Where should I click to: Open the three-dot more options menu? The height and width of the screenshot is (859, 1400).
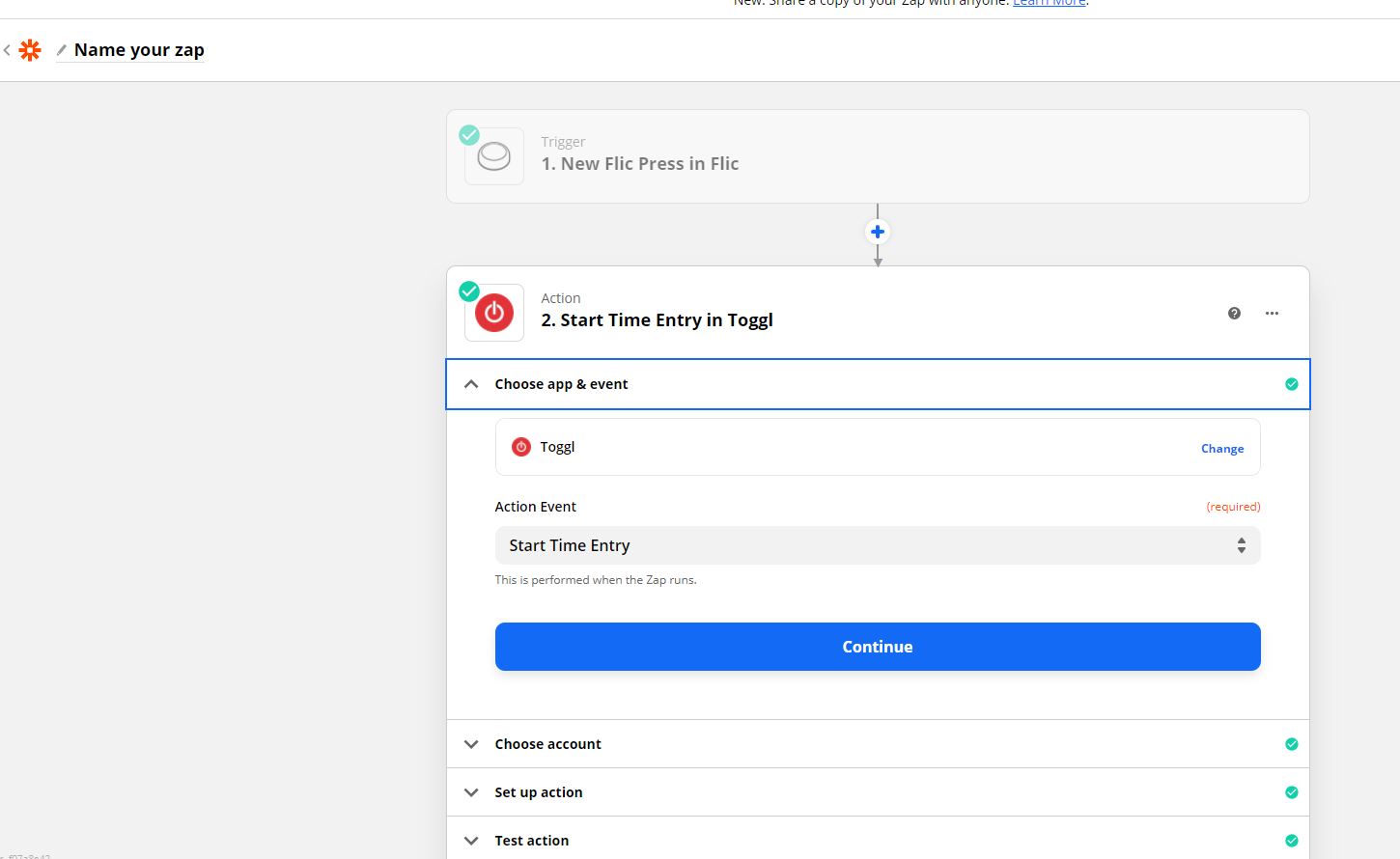click(x=1272, y=313)
